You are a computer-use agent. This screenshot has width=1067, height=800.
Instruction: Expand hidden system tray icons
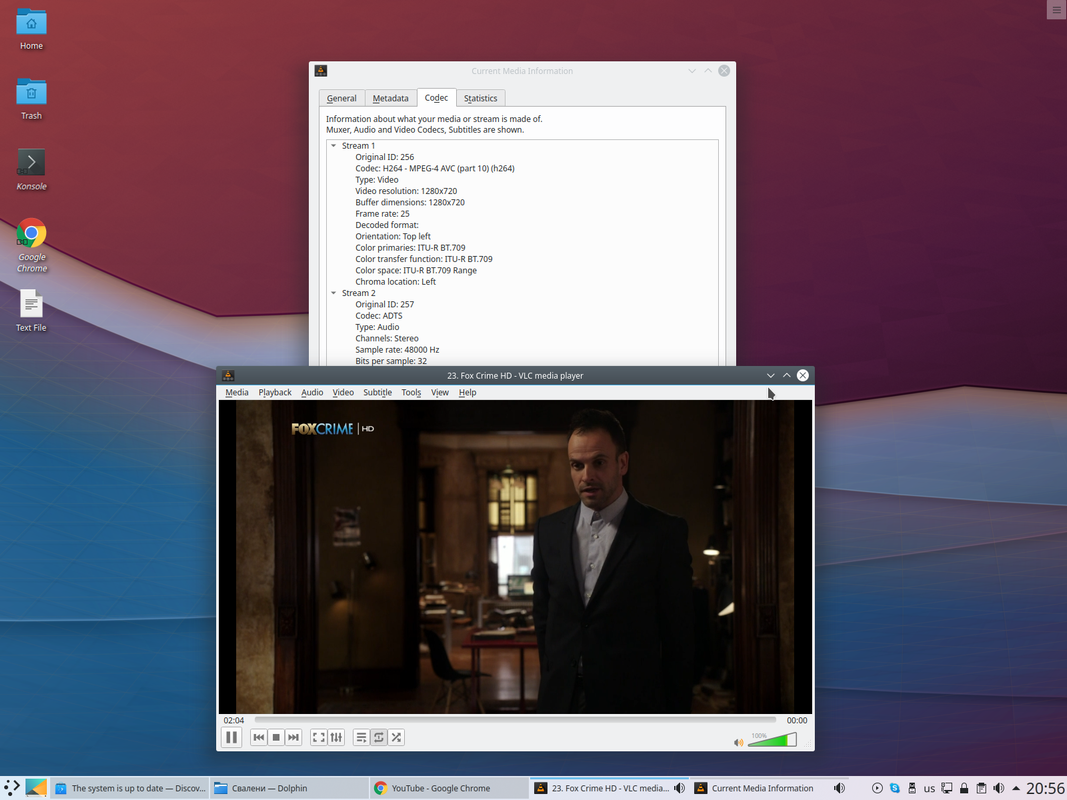pos(1016,788)
